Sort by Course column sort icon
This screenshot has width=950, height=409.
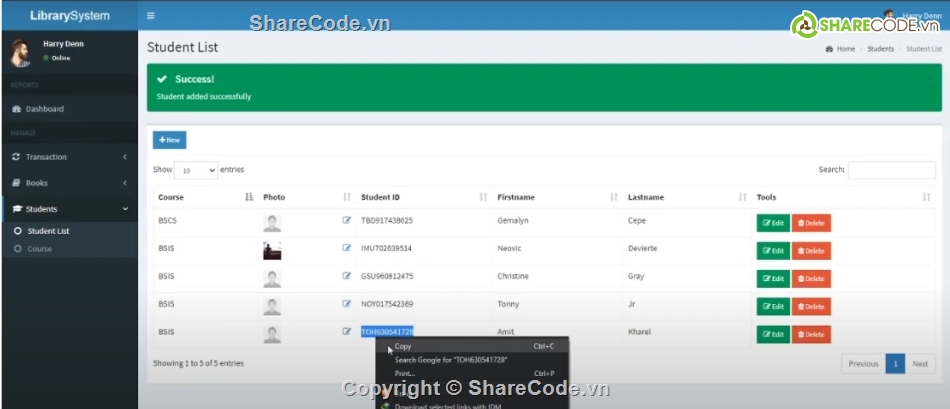click(x=249, y=197)
